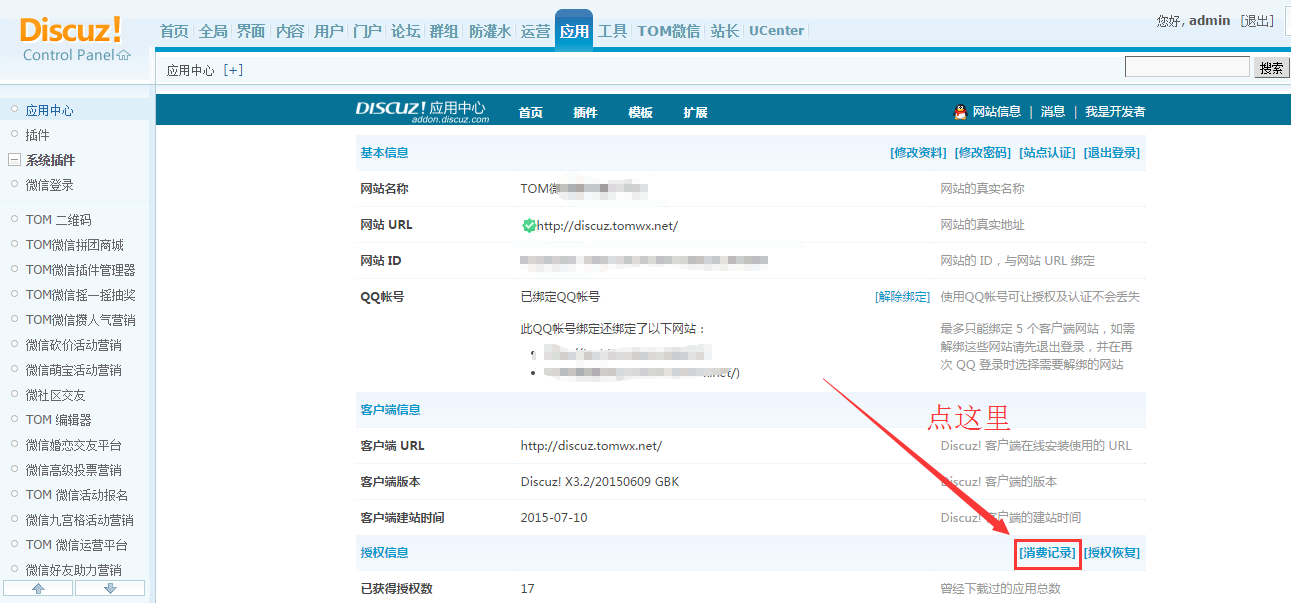This screenshot has height=603, width=1291.
Task: Open the 论坛 top menu tab
Action: coord(405,31)
